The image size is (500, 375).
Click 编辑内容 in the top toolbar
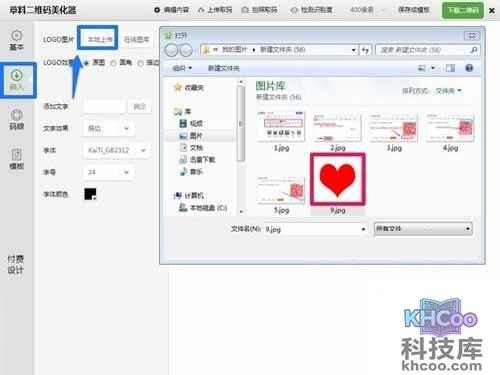(171, 10)
